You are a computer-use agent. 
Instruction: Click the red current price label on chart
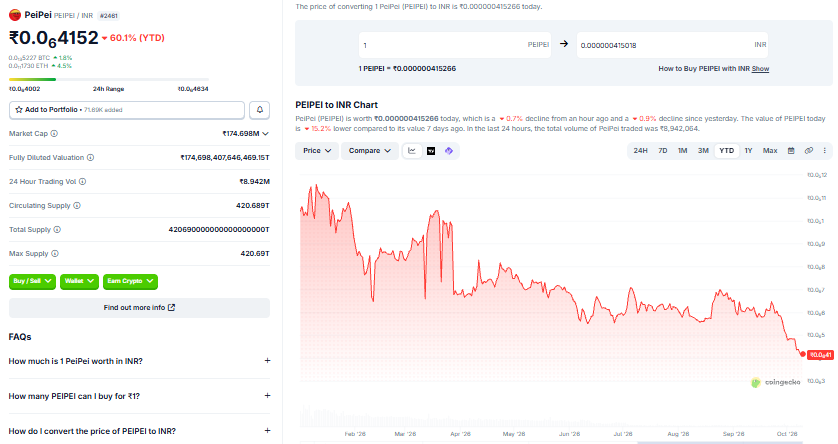(x=820, y=355)
